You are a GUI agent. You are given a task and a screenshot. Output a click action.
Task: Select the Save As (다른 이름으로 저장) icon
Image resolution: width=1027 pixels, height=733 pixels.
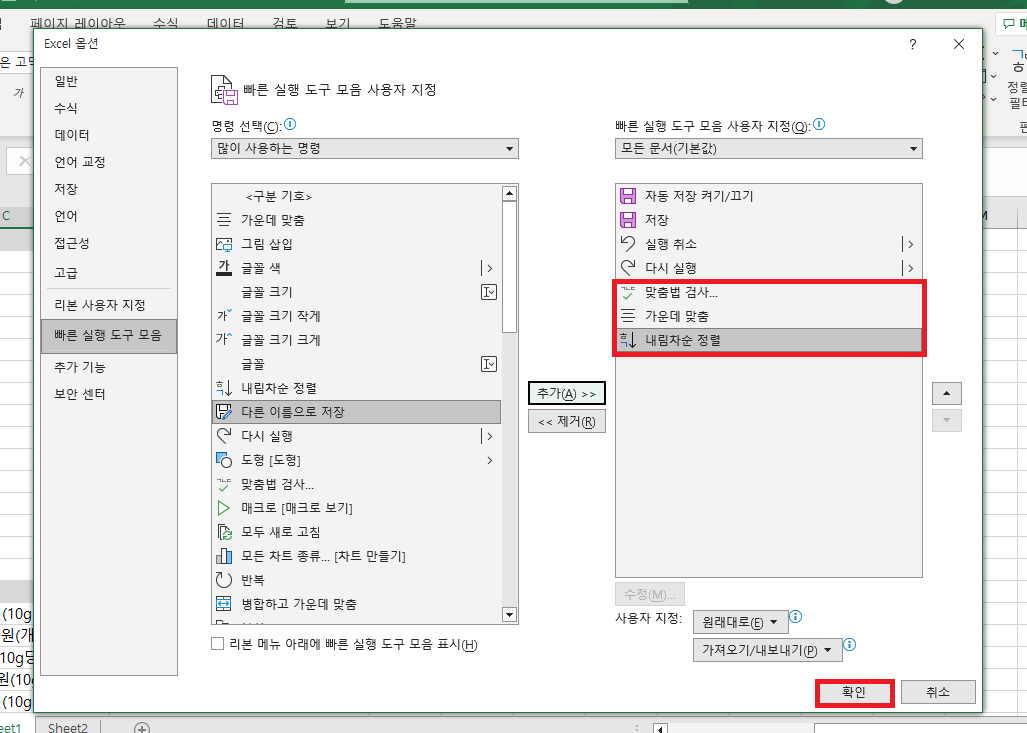(x=224, y=412)
